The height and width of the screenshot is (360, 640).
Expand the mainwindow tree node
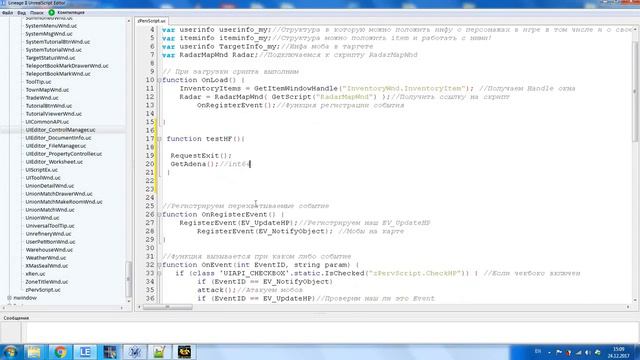[x=9, y=298]
